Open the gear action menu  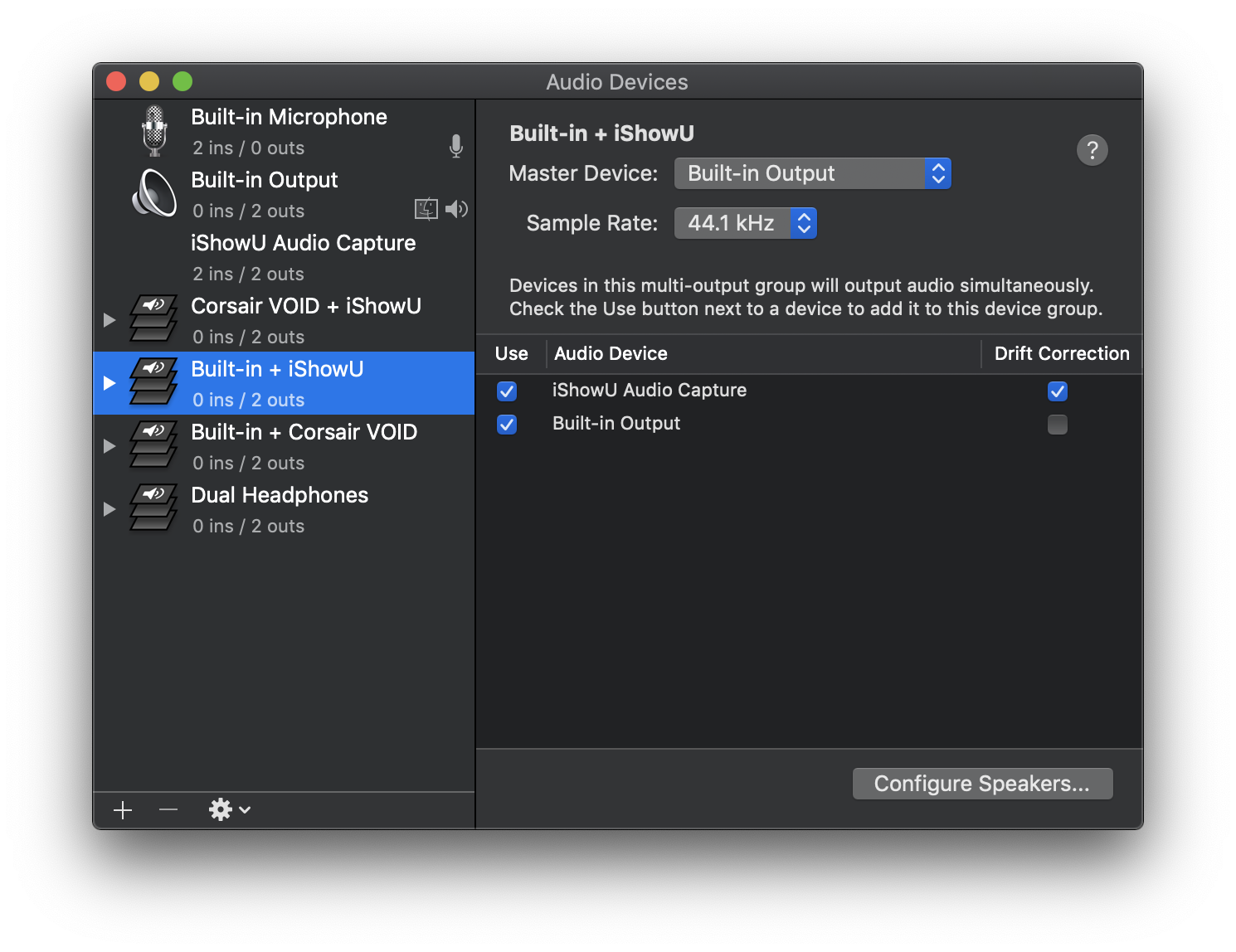tap(230, 809)
